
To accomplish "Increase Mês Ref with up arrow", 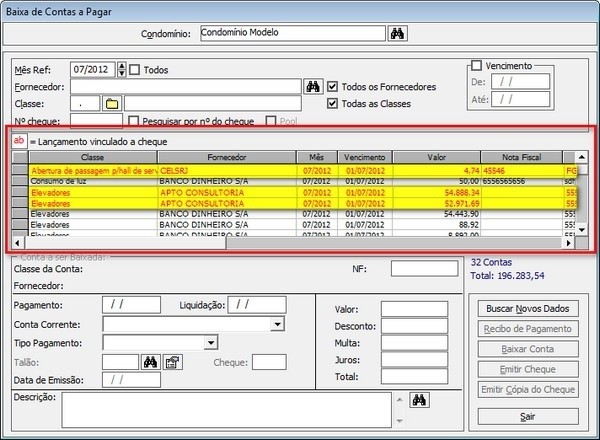I will tap(122, 66).
